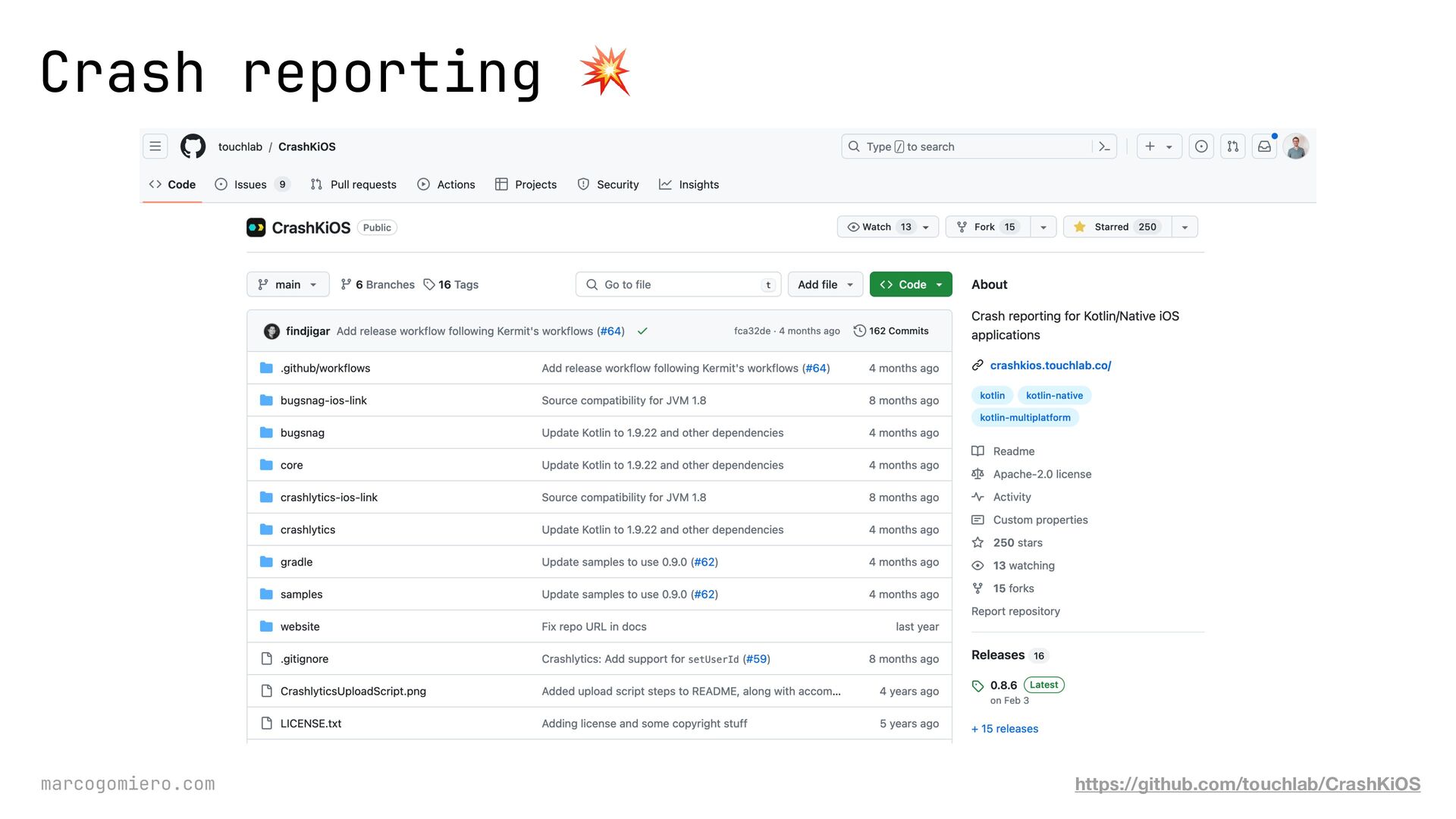Open the issues circle icon in header
Viewport: 1456px width, 819px height.
(1201, 146)
